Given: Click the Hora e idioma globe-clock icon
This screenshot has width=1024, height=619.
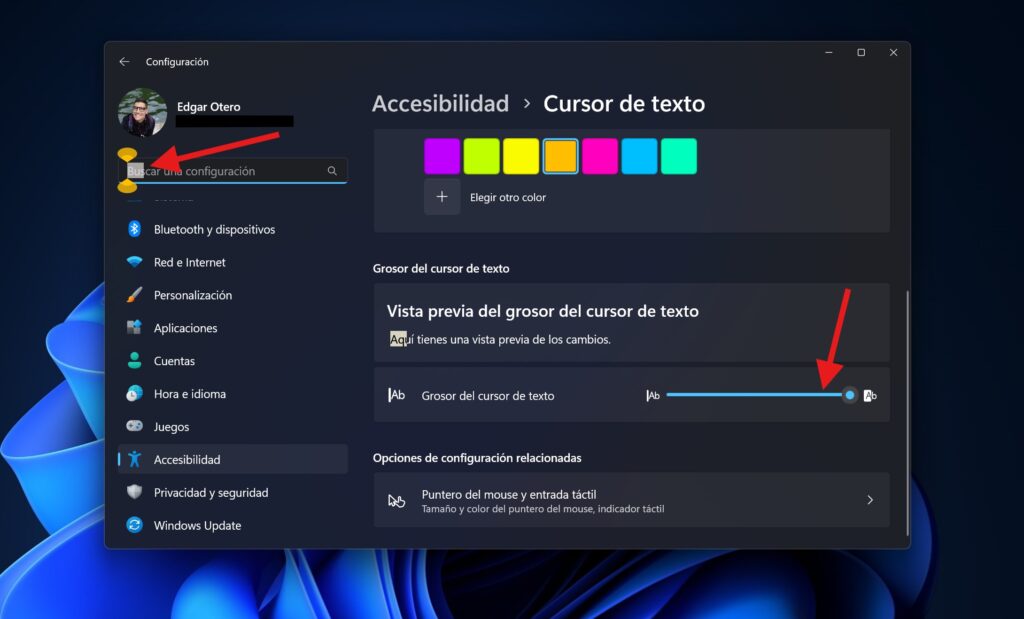Looking at the screenshot, I should (135, 393).
